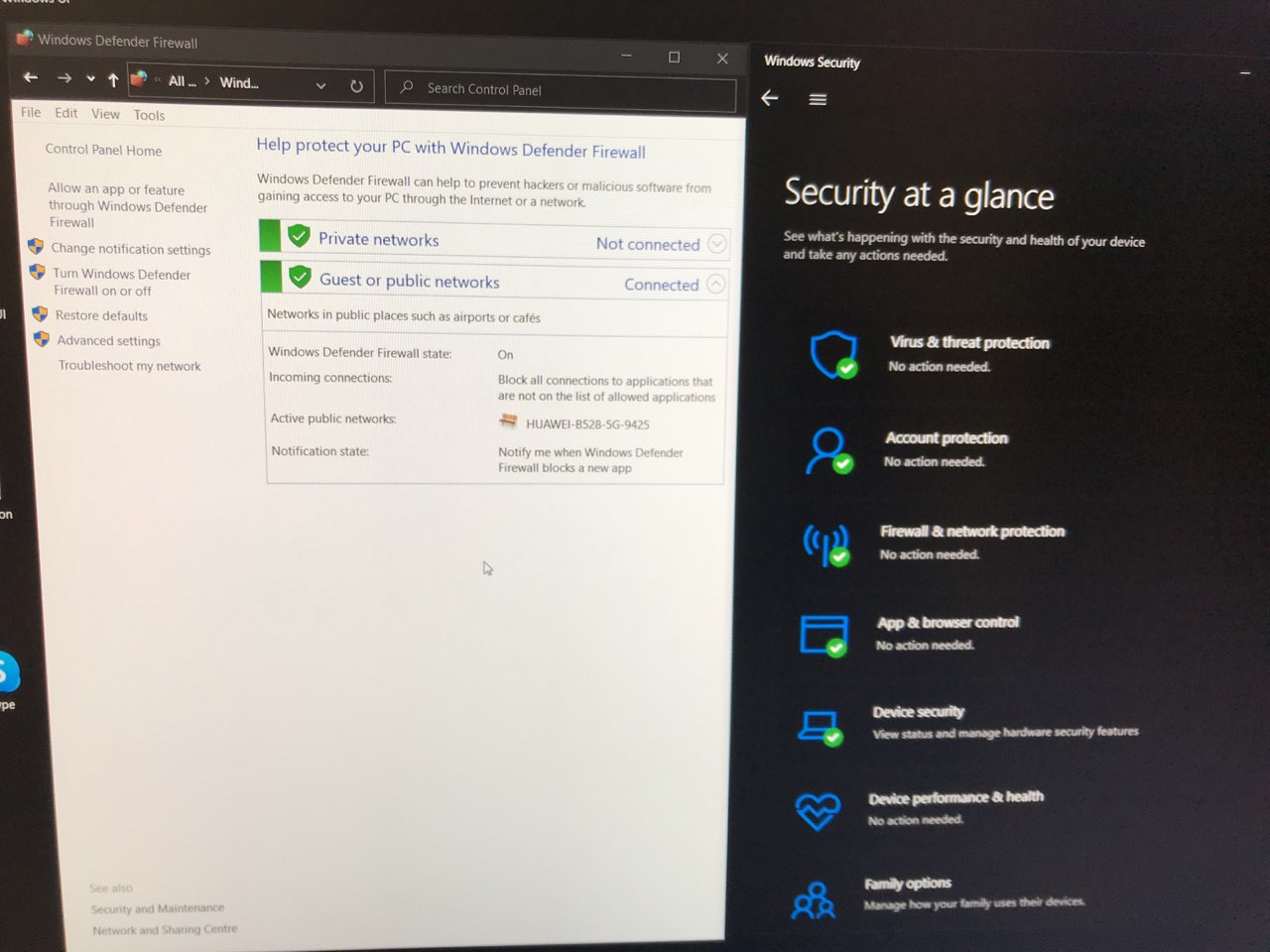Open Virus & threat protection shield icon
Image resolution: width=1270 pixels, height=952 pixels.
tap(832, 355)
